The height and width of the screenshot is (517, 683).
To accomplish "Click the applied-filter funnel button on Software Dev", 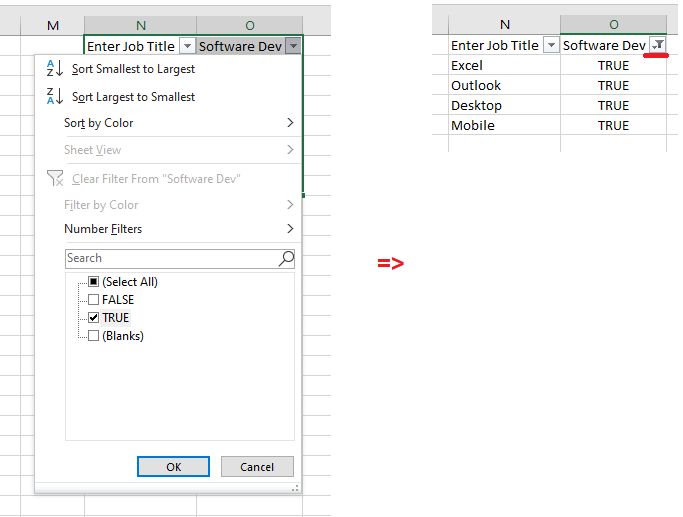I will click(658, 45).
